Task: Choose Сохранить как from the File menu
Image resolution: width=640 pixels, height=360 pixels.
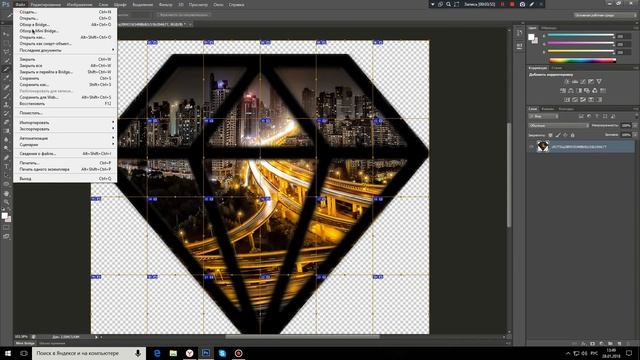Action: [x=65, y=84]
